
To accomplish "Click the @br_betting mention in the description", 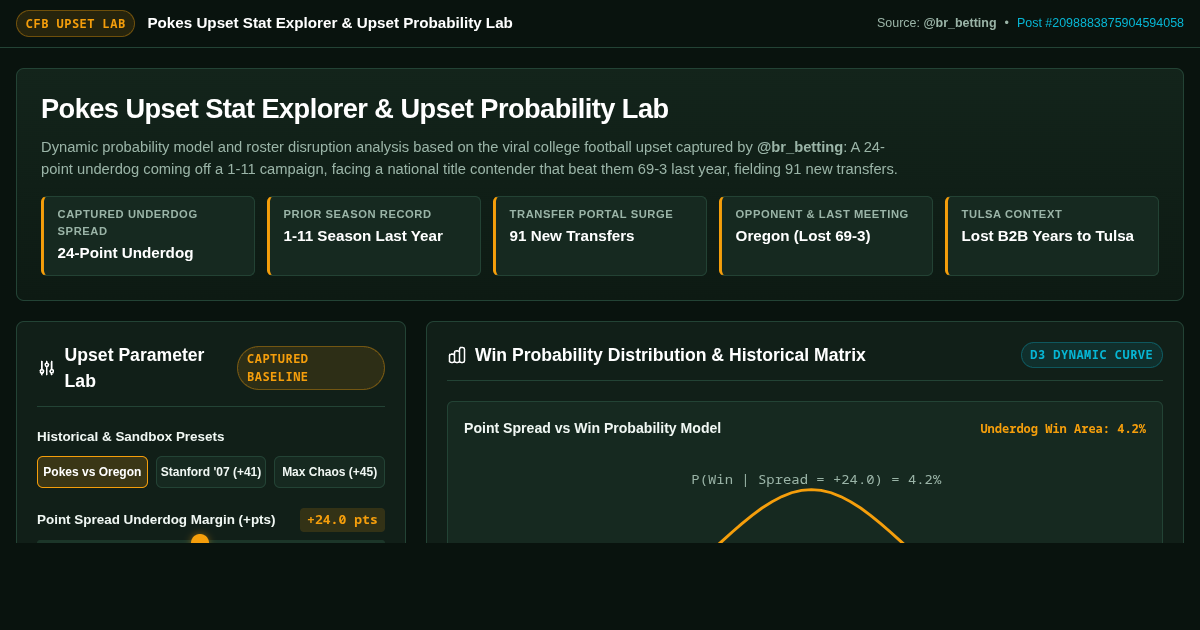I will [800, 147].
